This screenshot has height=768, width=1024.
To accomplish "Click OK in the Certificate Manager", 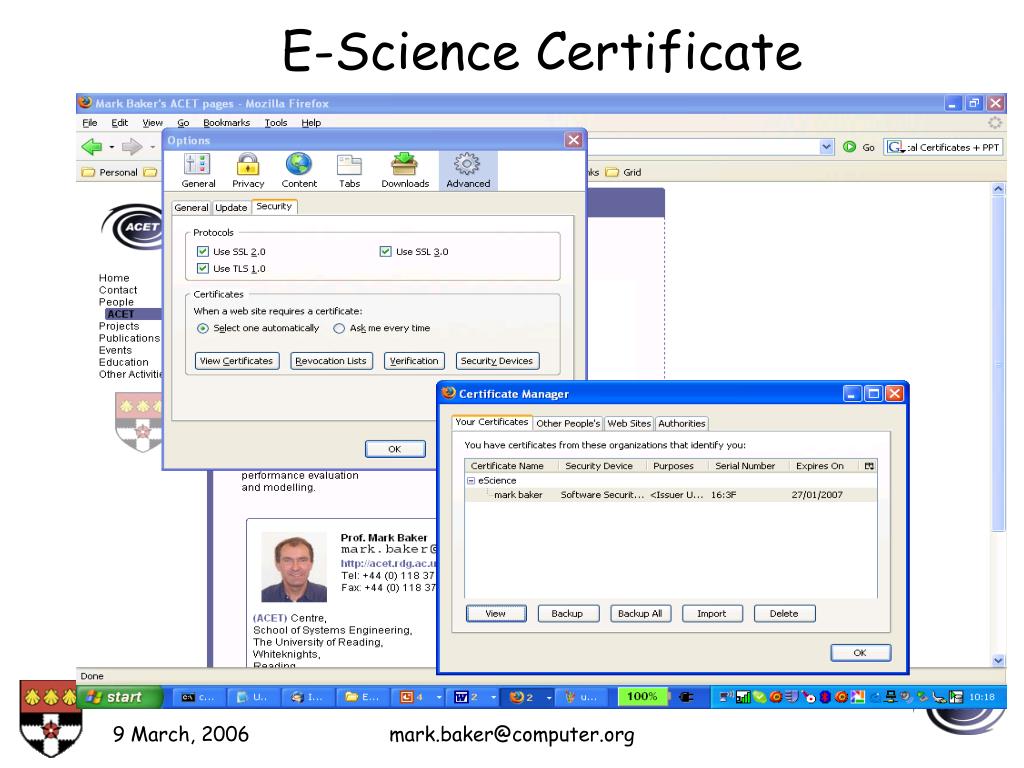I will point(860,652).
